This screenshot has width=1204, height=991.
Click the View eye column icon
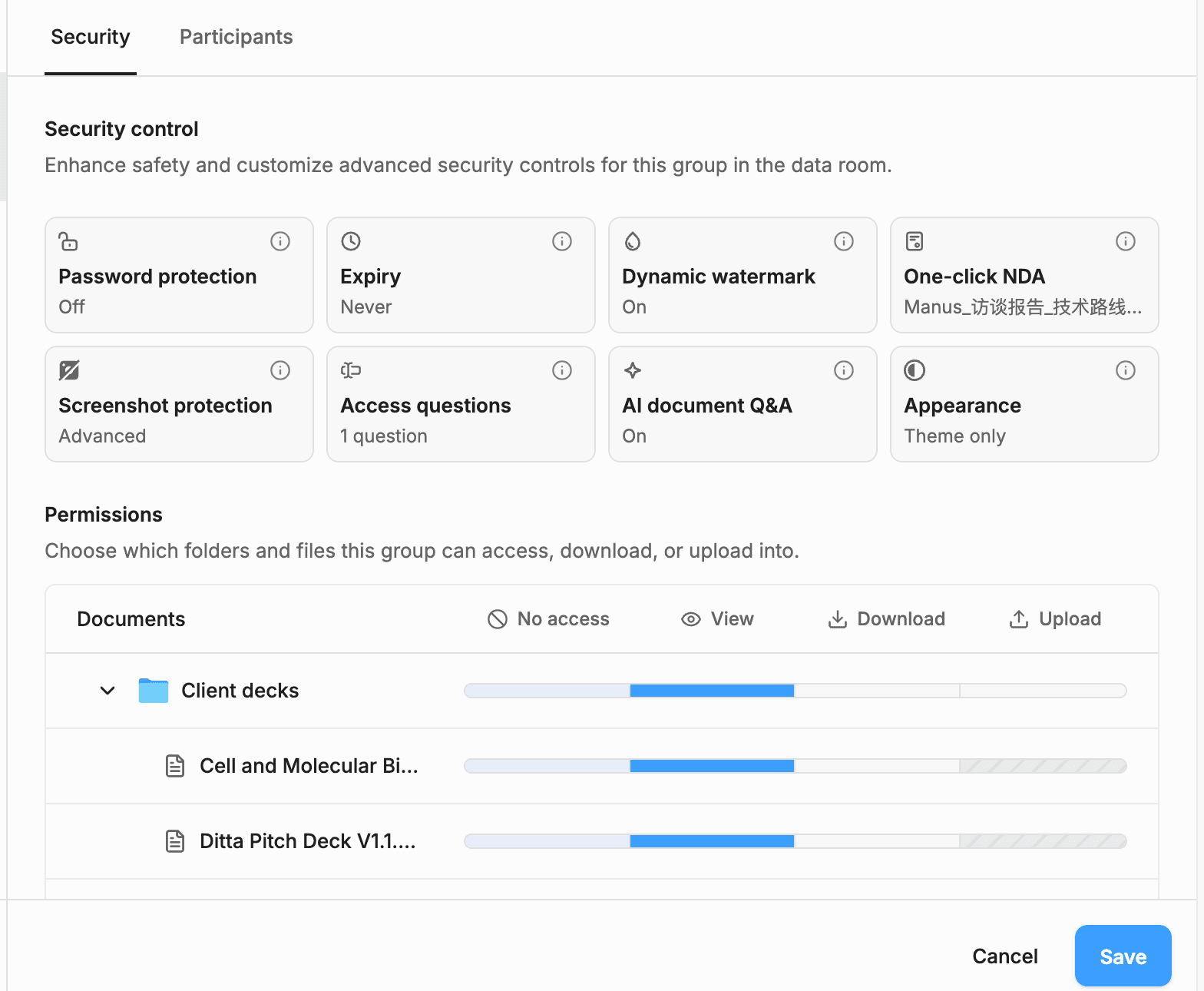[x=691, y=619]
